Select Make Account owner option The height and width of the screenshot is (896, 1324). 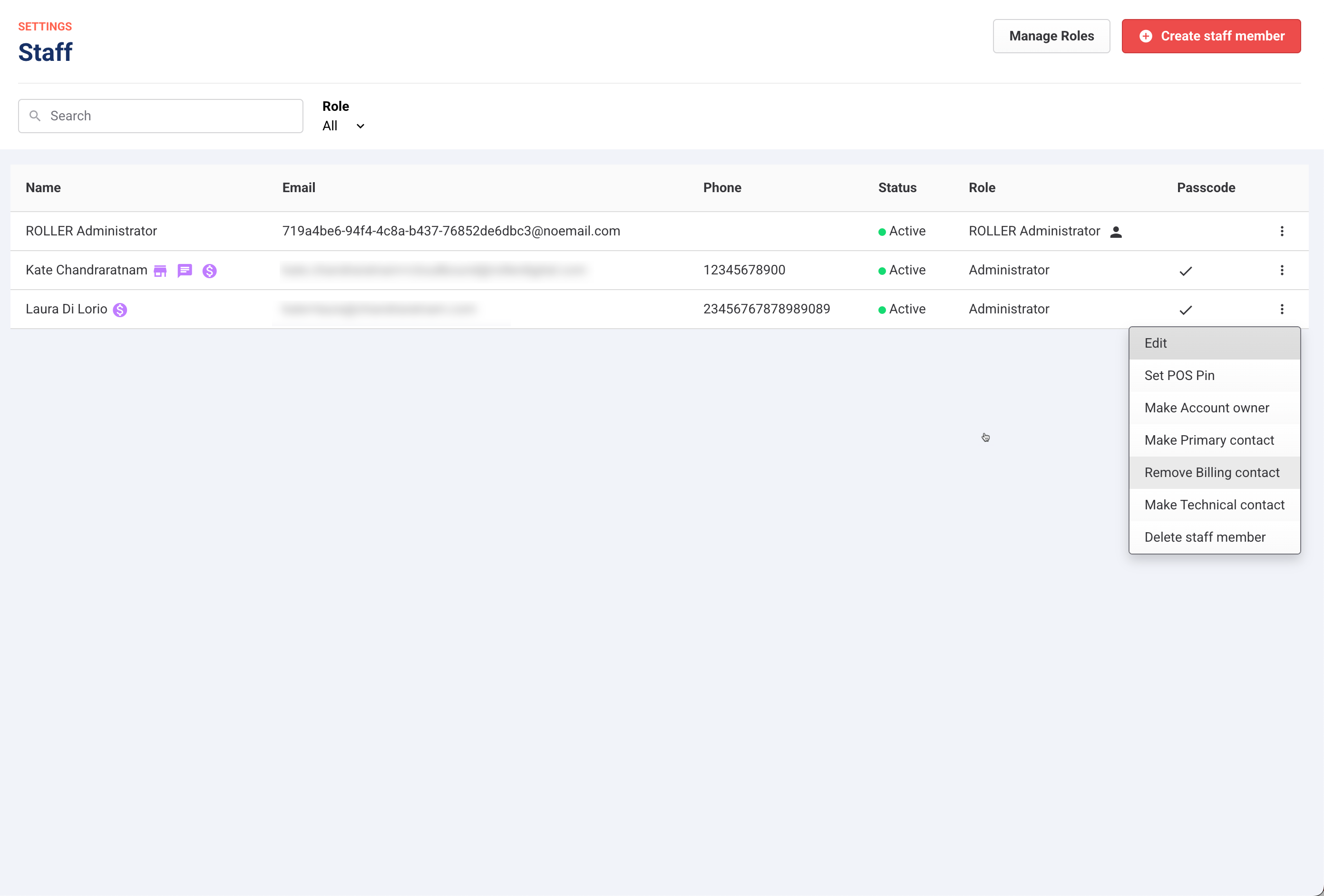[1214, 408]
